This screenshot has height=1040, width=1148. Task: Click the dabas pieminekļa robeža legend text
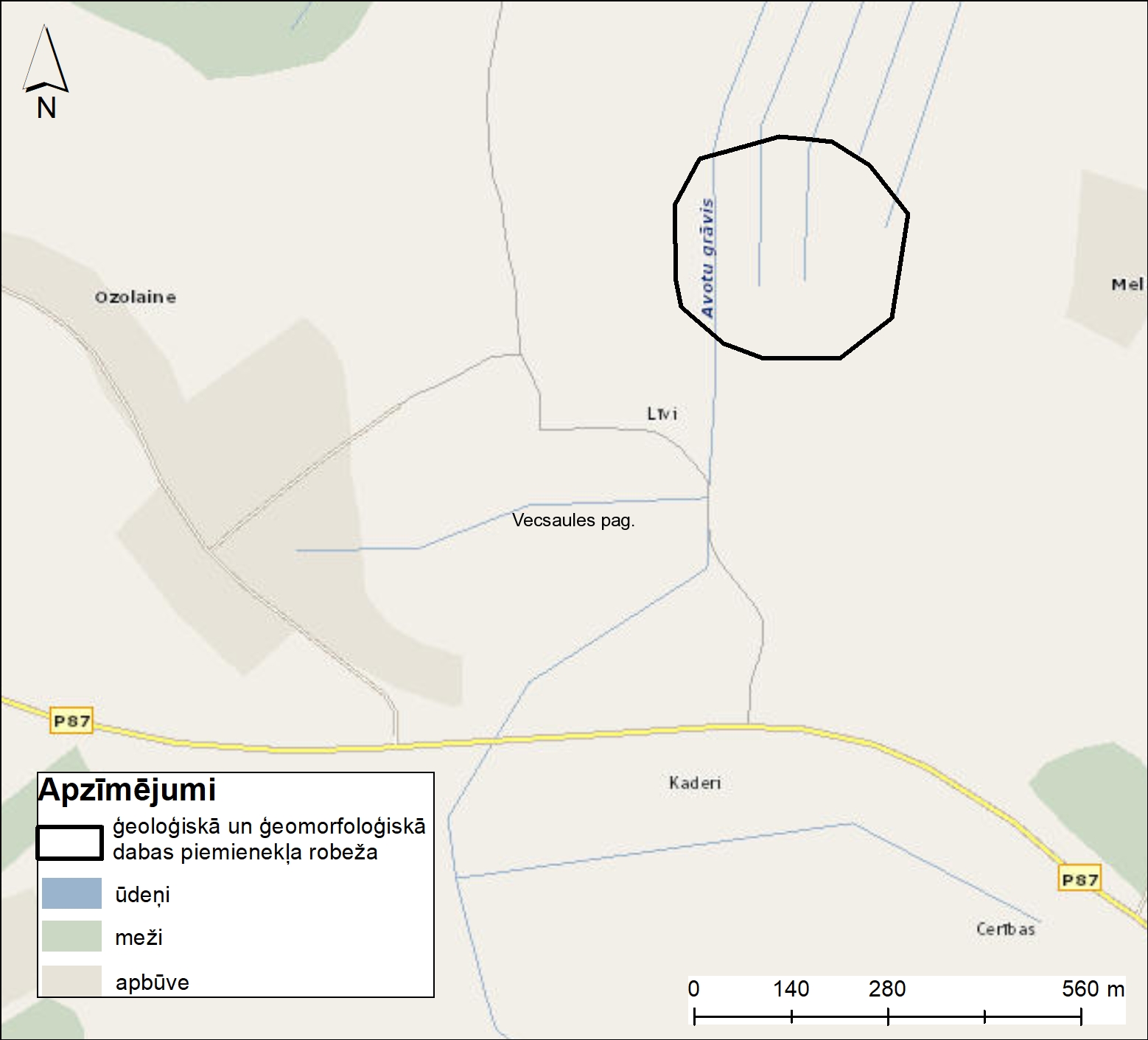point(245,852)
